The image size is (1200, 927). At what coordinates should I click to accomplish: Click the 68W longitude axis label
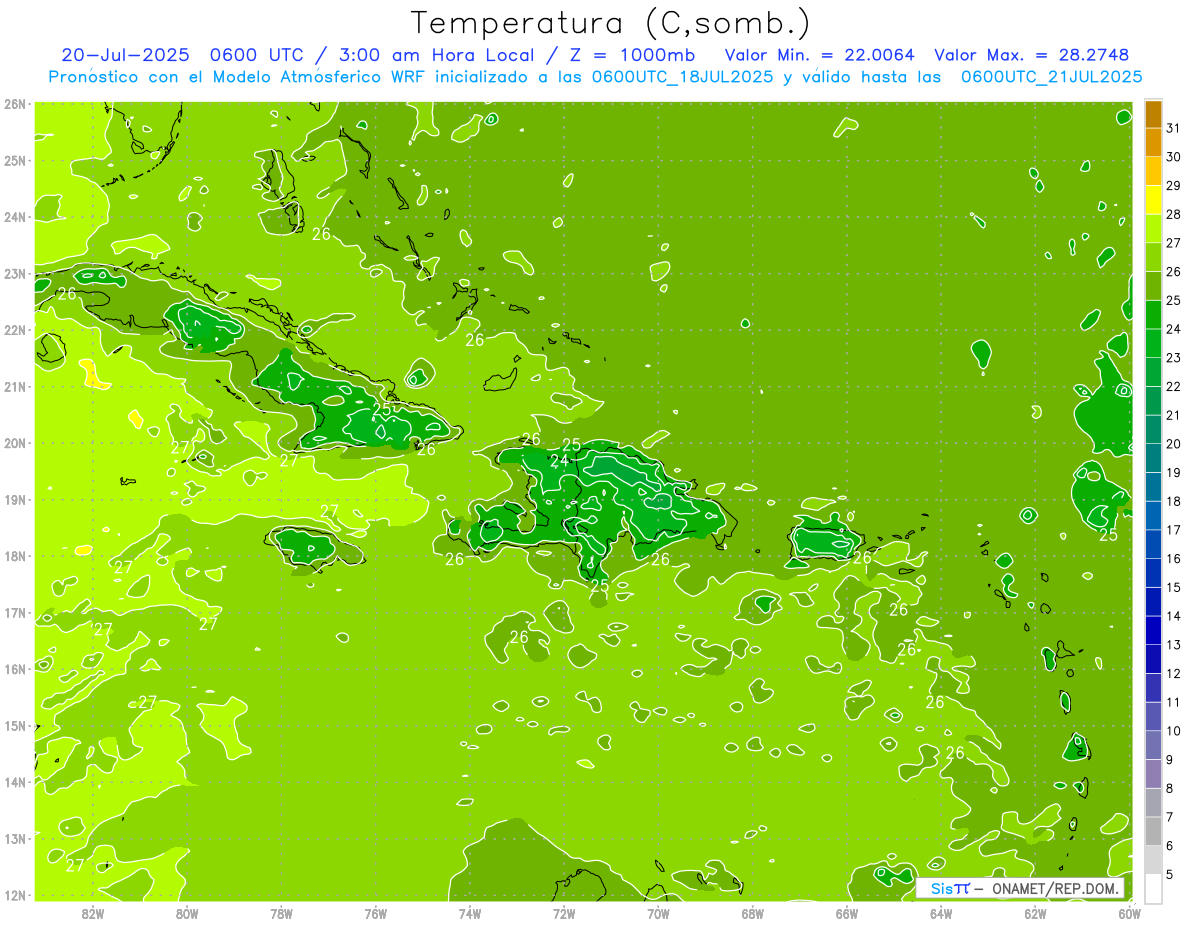tap(753, 913)
